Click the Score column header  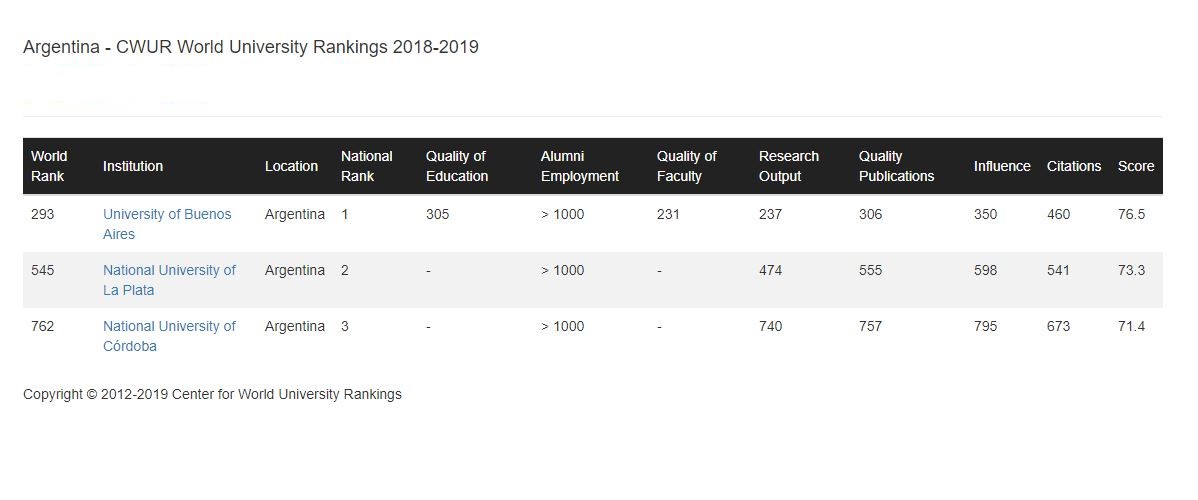[1136, 166]
